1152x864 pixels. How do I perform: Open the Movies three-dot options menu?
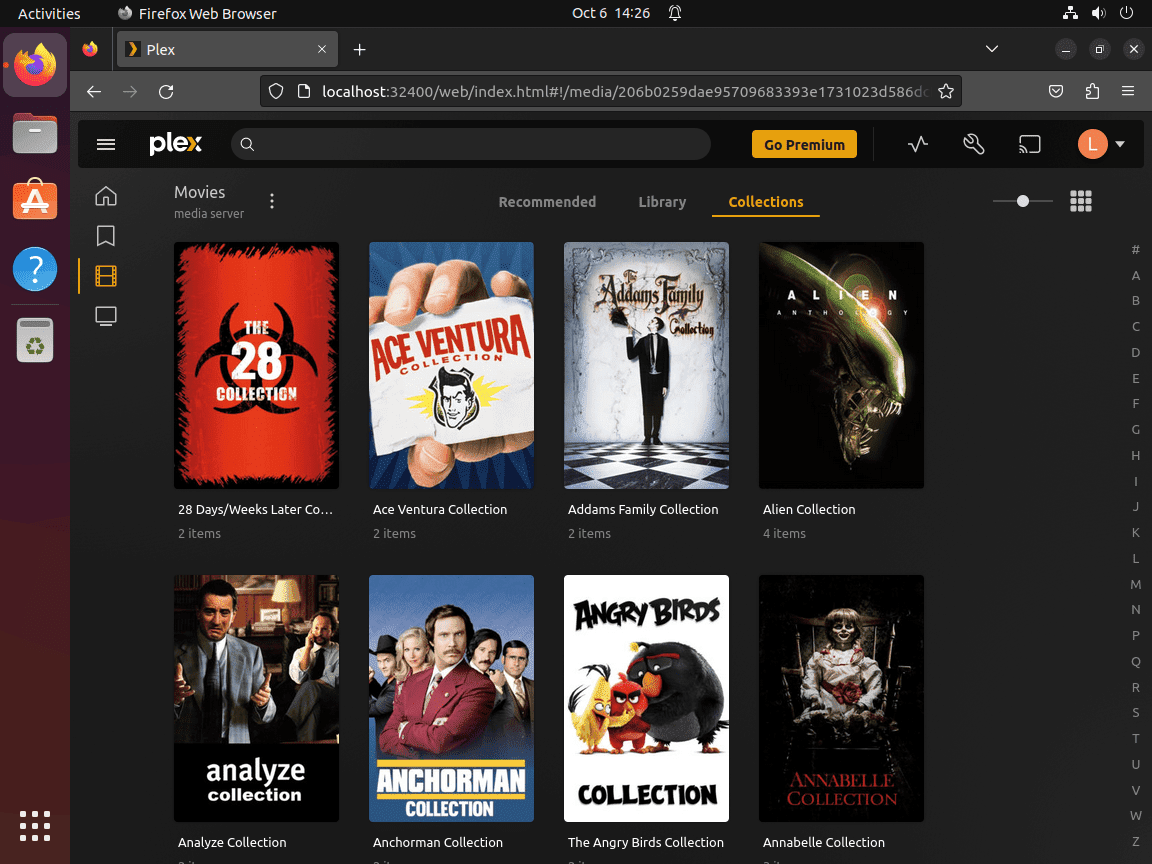pyautogui.click(x=271, y=201)
